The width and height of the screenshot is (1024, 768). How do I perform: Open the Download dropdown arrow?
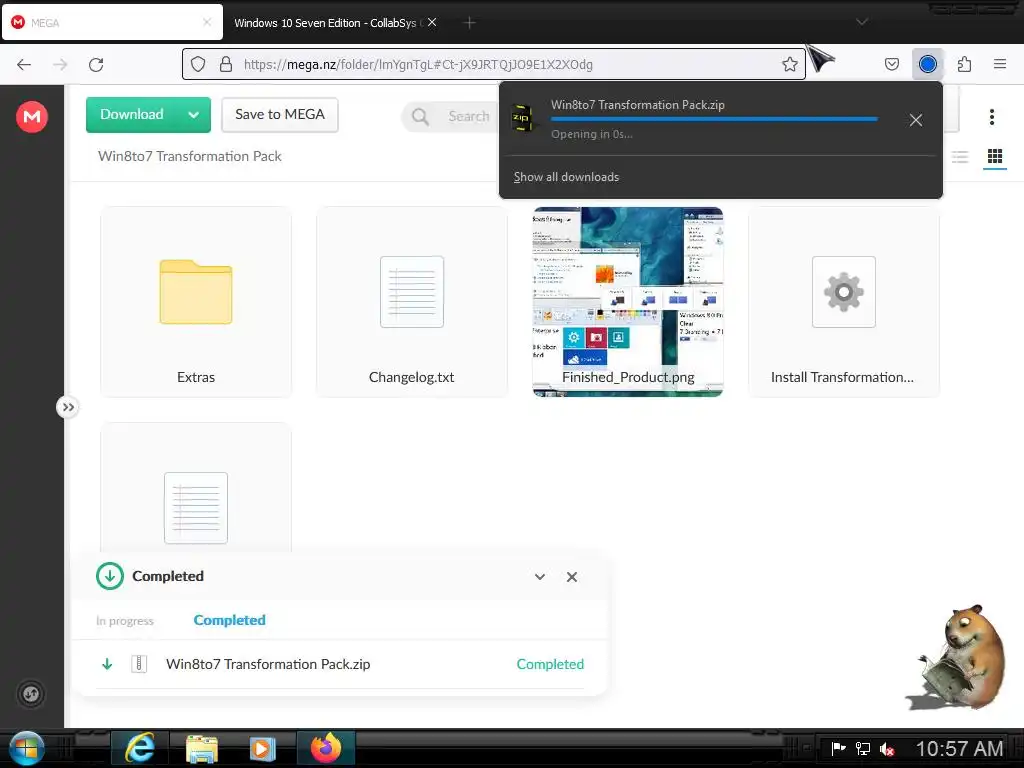click(x=193, y=115)
